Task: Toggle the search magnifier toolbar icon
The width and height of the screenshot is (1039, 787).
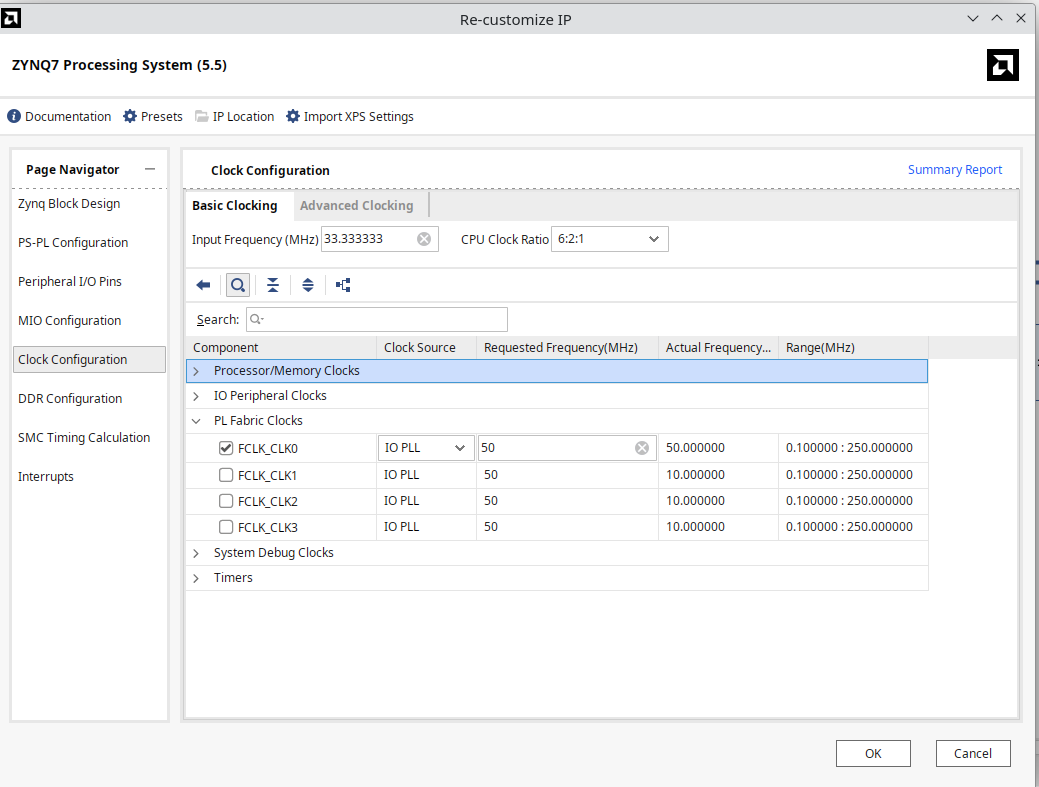Action: click(238, 285)
